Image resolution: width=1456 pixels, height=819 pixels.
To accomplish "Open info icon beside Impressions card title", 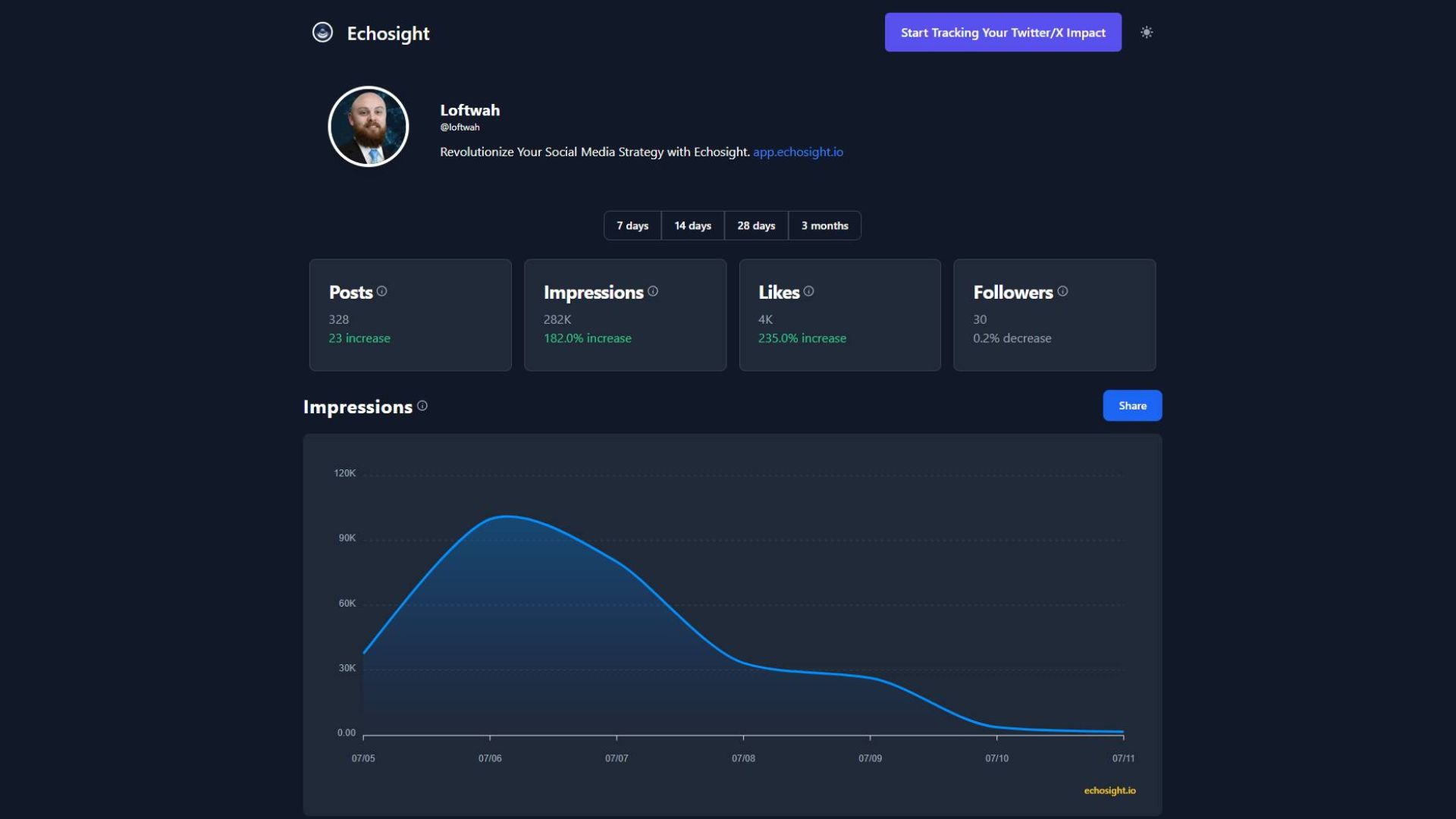I will click(653, 291).
